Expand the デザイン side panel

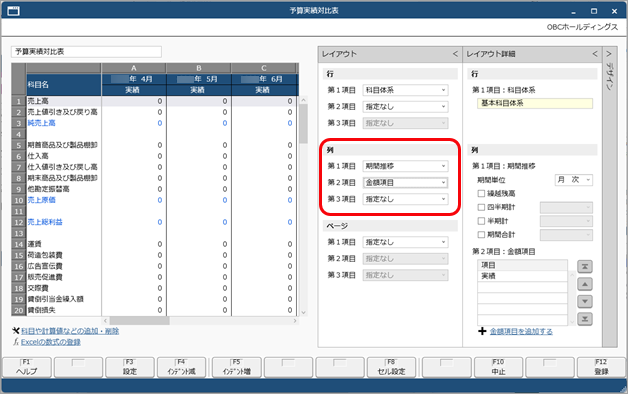(609, 54)
